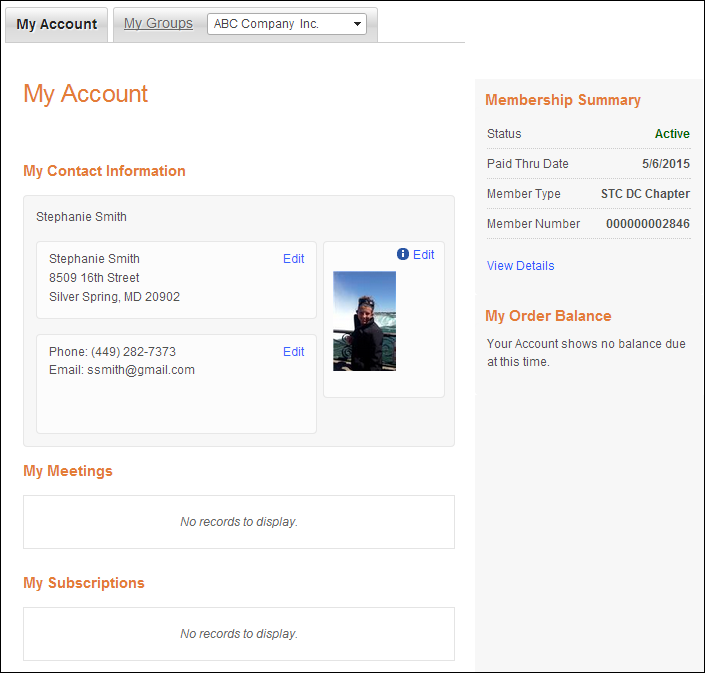Select the Member Number 000000002846 value
705x673 pixels.
pos(648,223)
